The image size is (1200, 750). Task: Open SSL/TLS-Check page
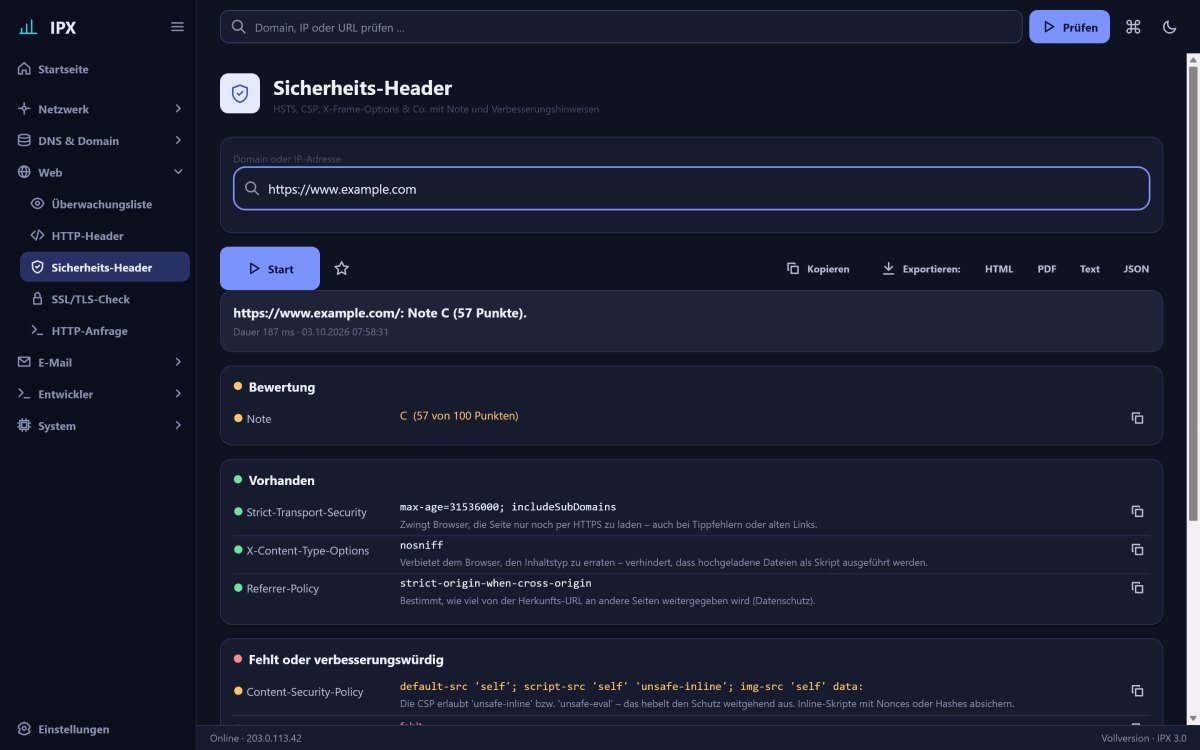[104, 298]
